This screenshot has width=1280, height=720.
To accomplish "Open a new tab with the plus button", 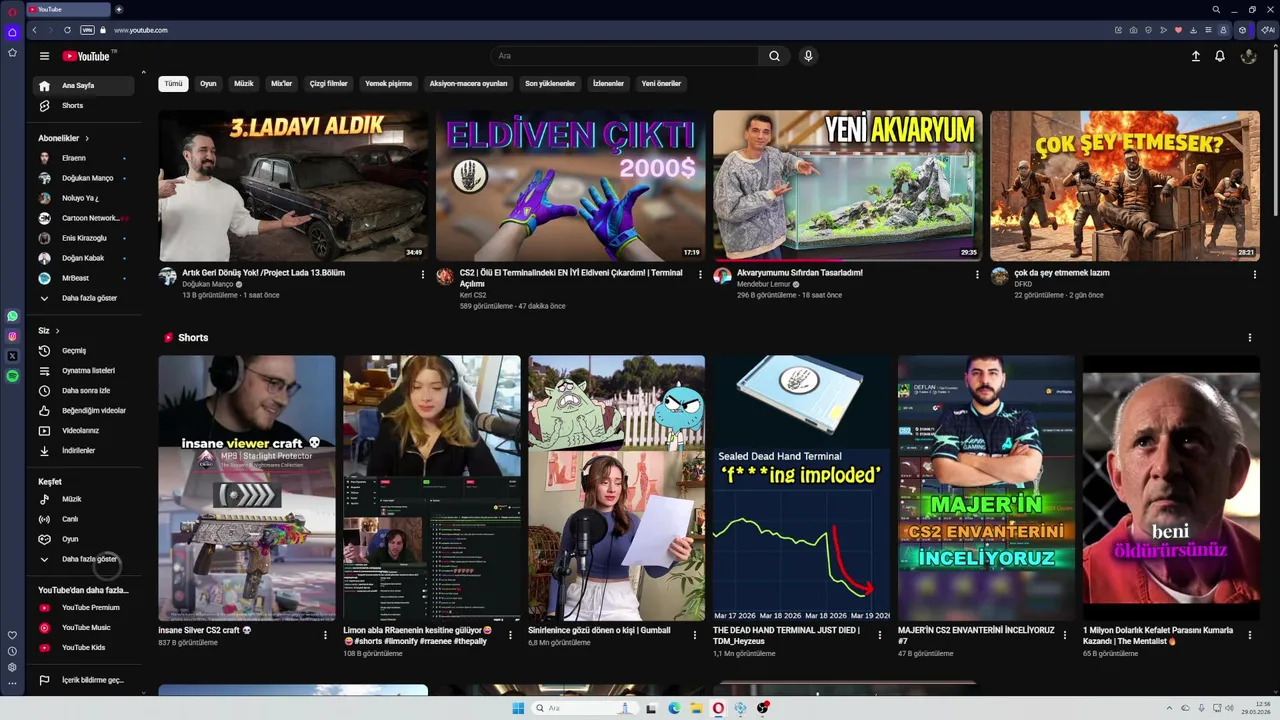I will tap(118, 9).
